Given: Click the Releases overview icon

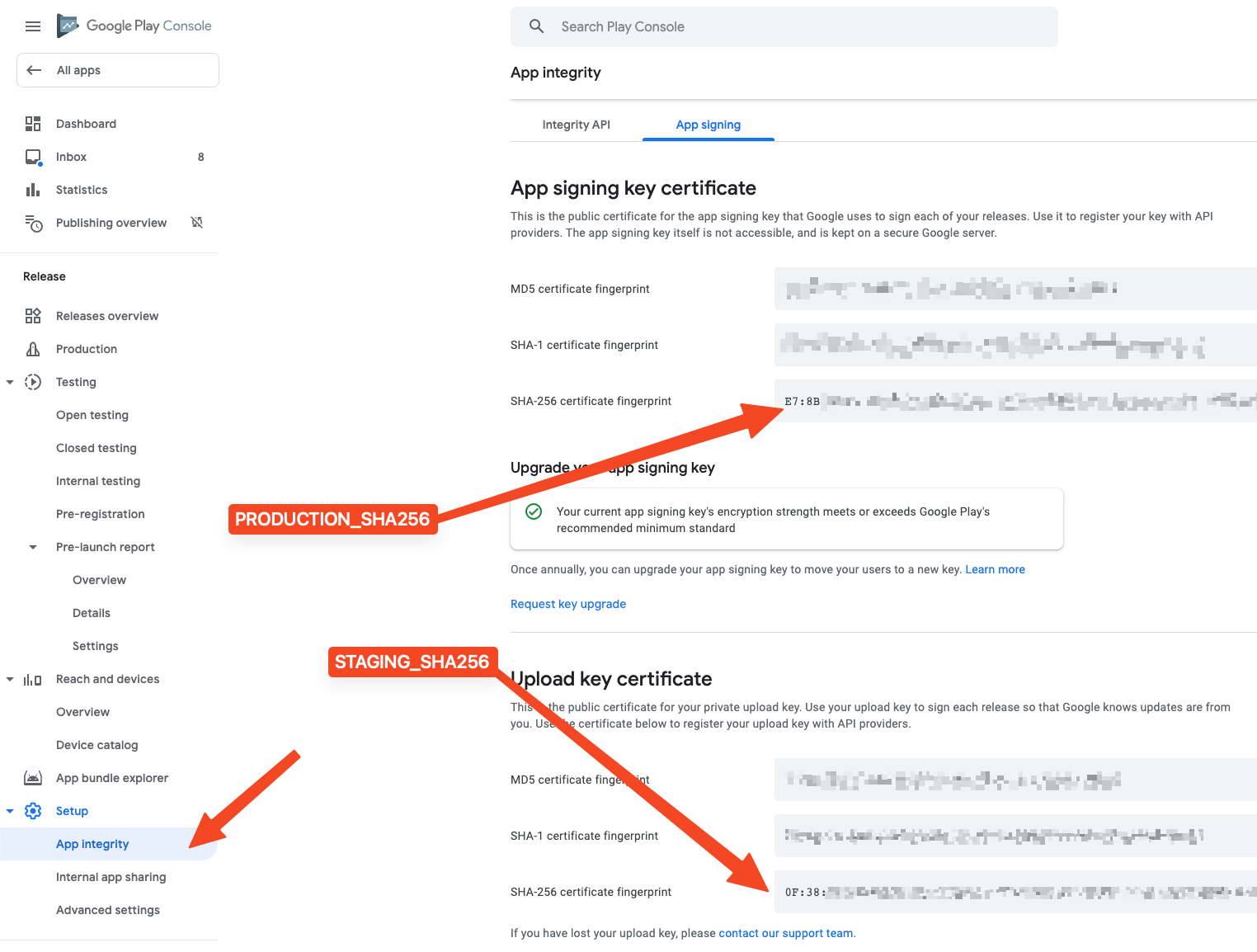Looking at the screenshot, I should (33, 316).
